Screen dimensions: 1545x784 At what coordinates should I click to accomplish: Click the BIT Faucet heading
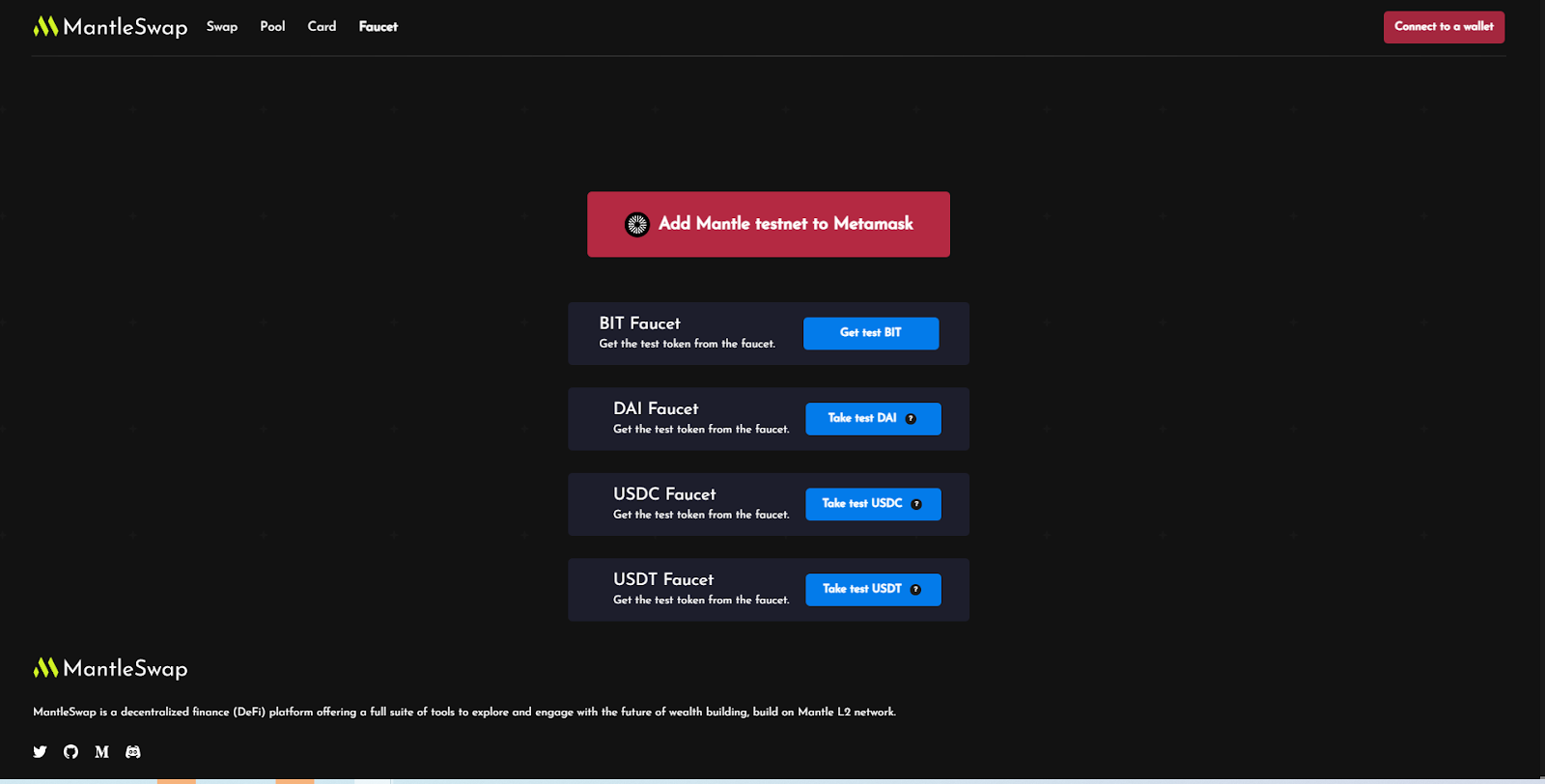[x=639, y=323]
